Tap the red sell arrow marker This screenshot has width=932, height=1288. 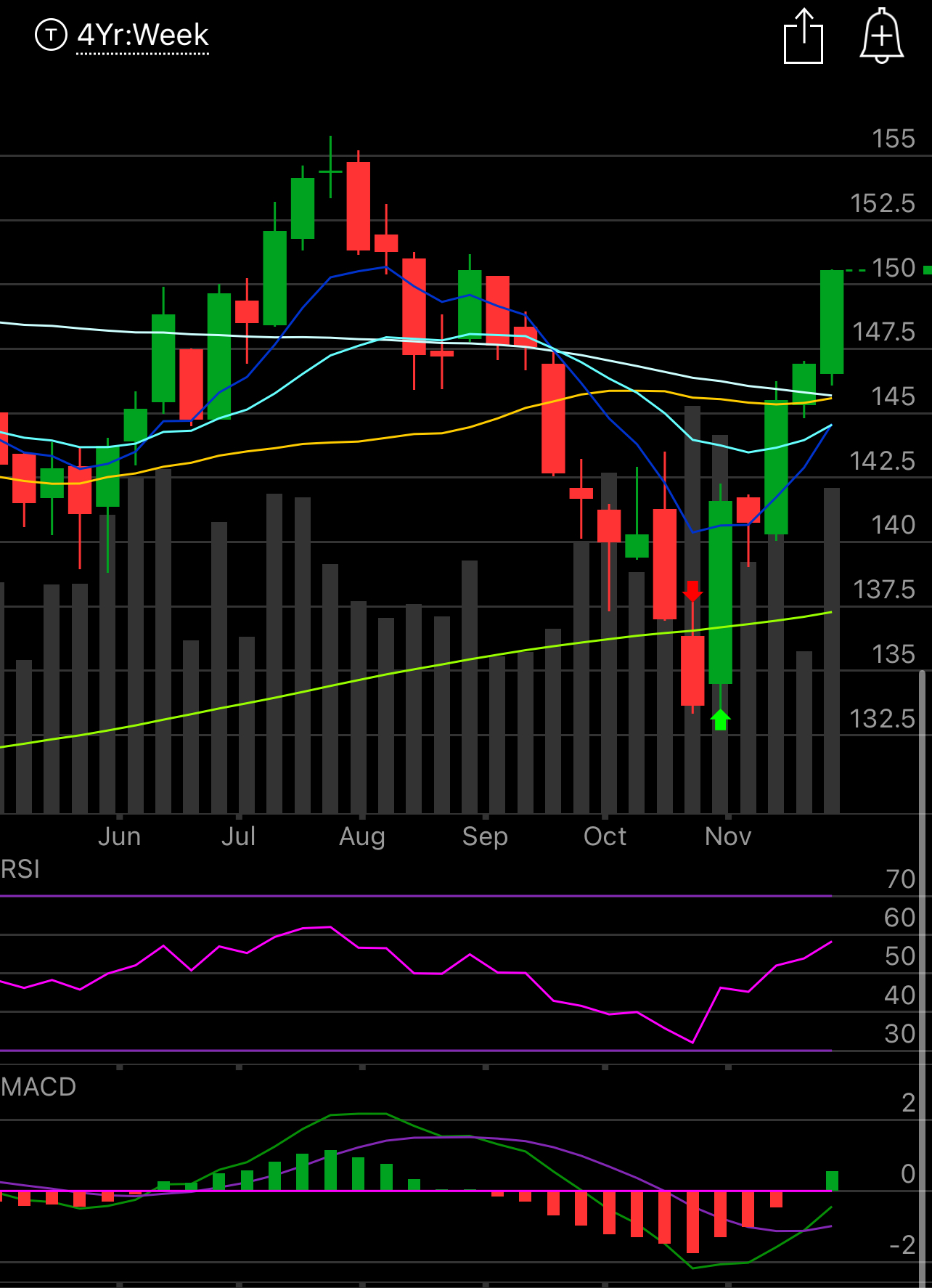[x=693, y=591]
